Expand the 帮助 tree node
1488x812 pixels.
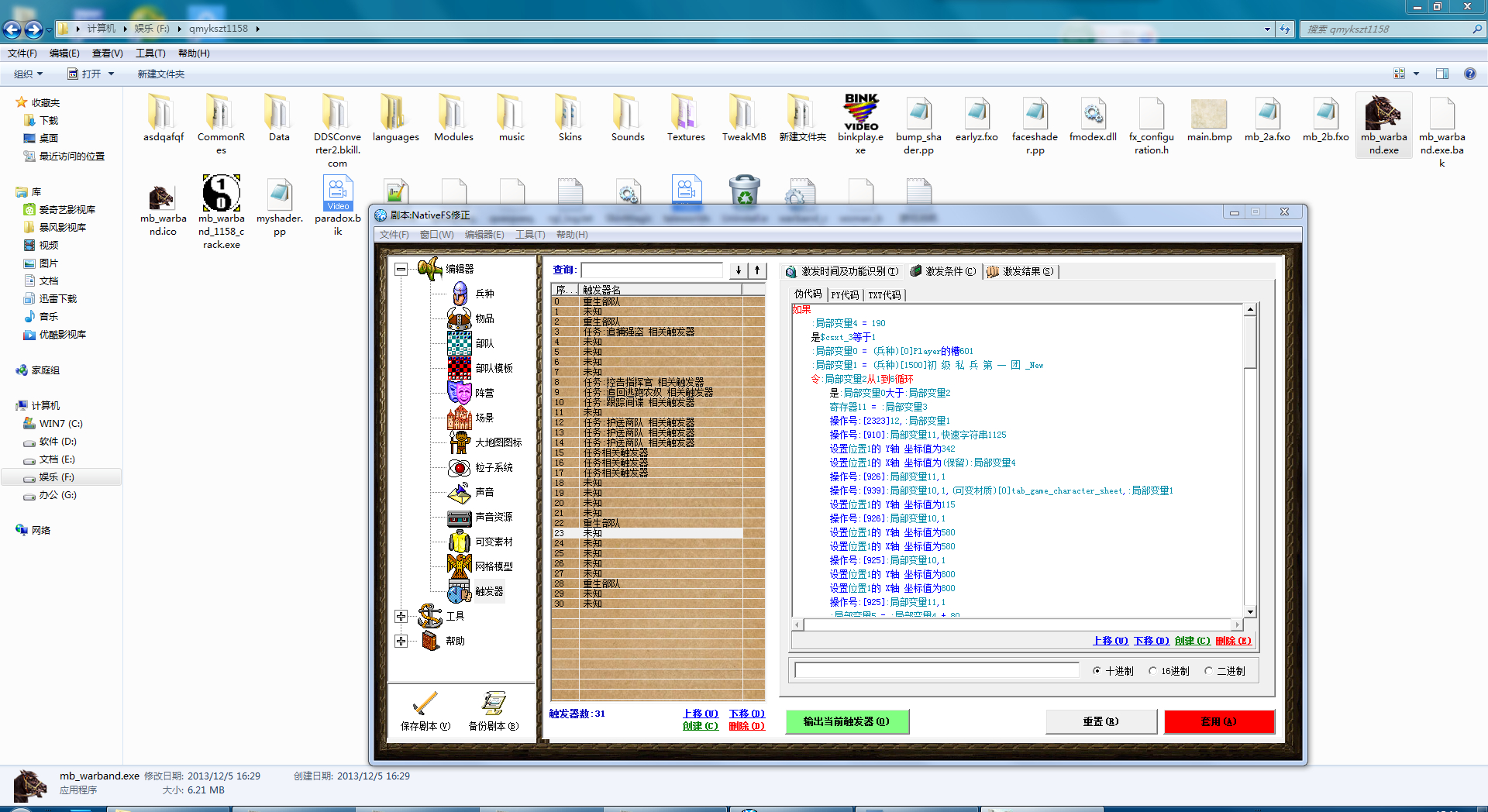pos(401,641)
